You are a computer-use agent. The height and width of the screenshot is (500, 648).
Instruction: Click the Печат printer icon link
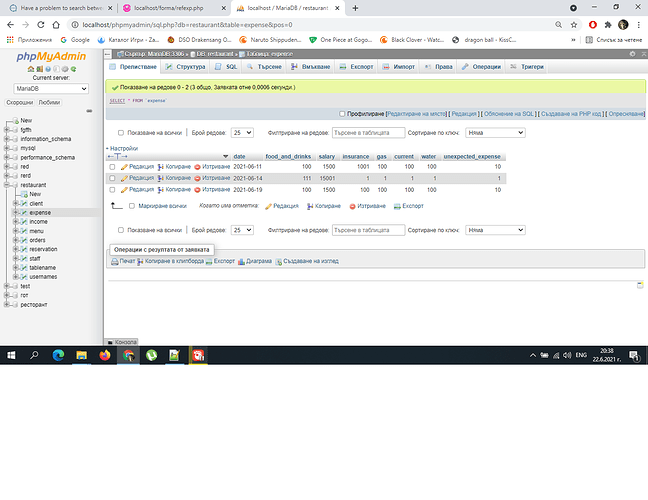coord(123,261)
